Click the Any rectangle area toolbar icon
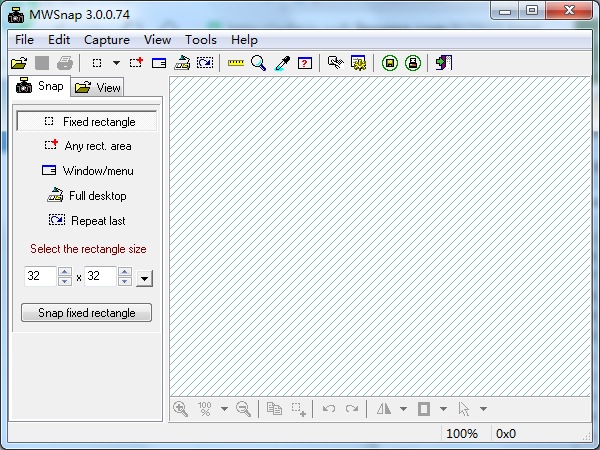Viewport: 600px width, 450px height. point(136,63)
